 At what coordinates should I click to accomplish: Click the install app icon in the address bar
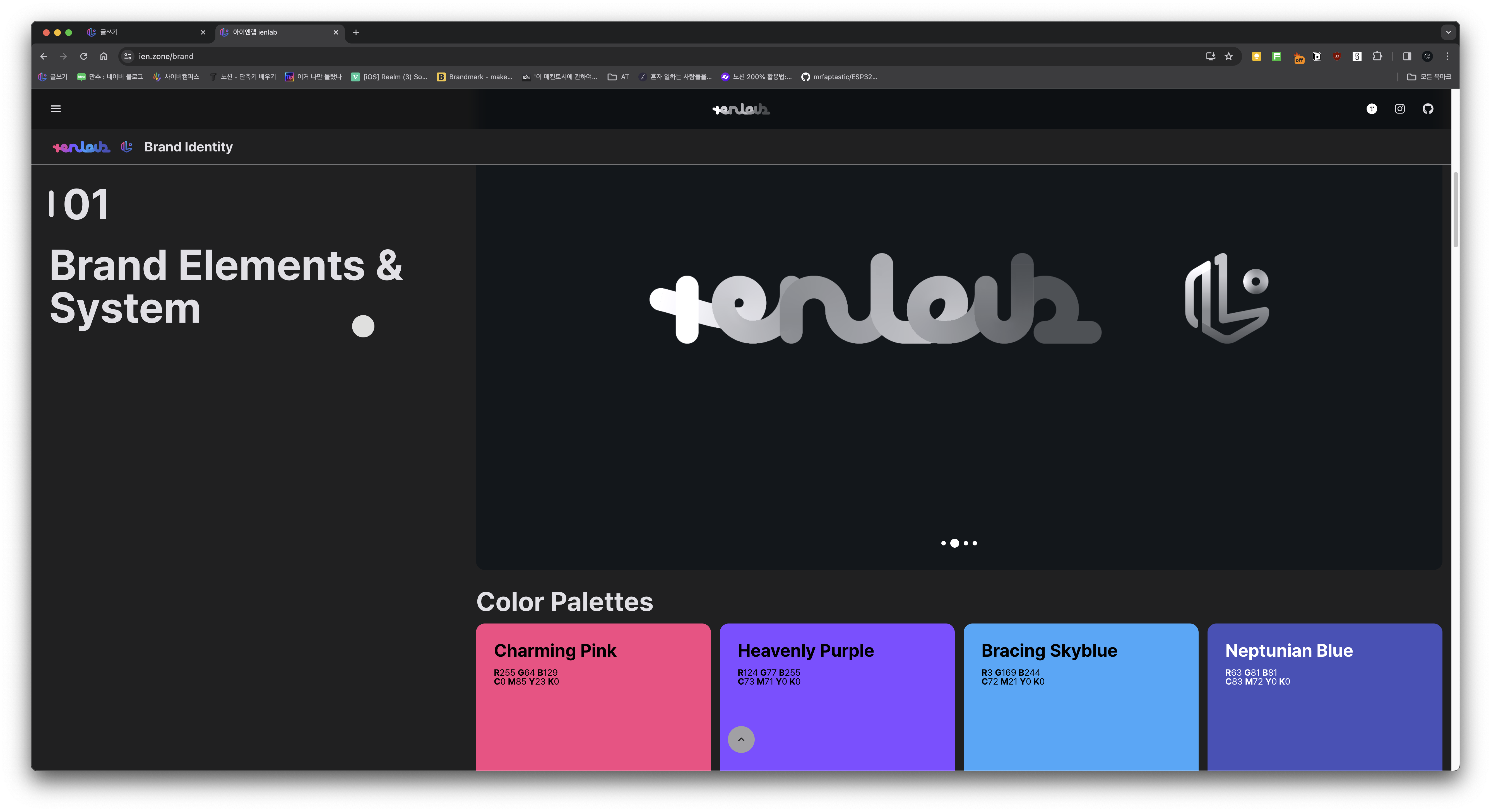(x=1210, y=56)
